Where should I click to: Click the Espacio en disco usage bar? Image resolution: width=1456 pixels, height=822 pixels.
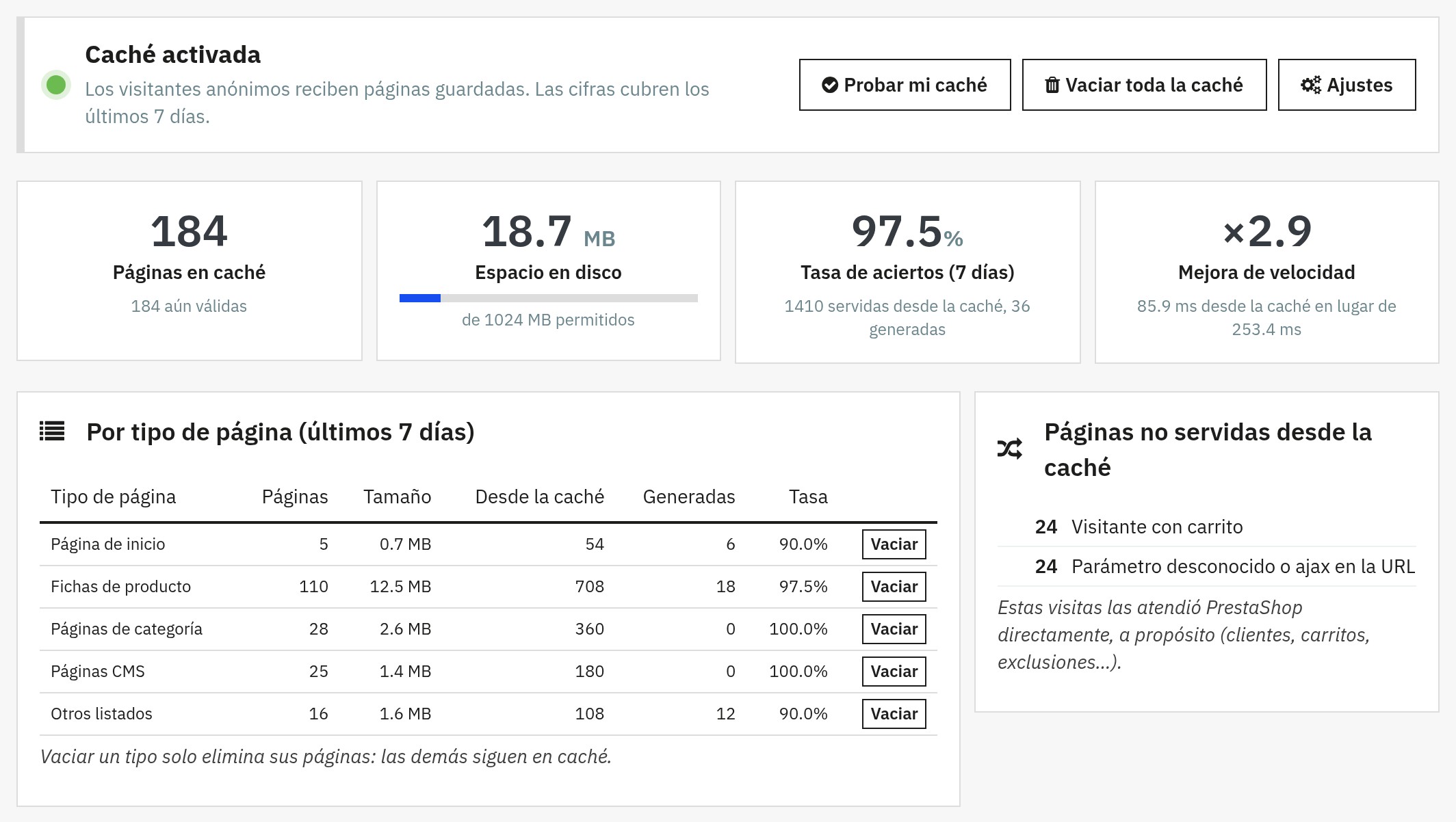click(x=548, y=298)
